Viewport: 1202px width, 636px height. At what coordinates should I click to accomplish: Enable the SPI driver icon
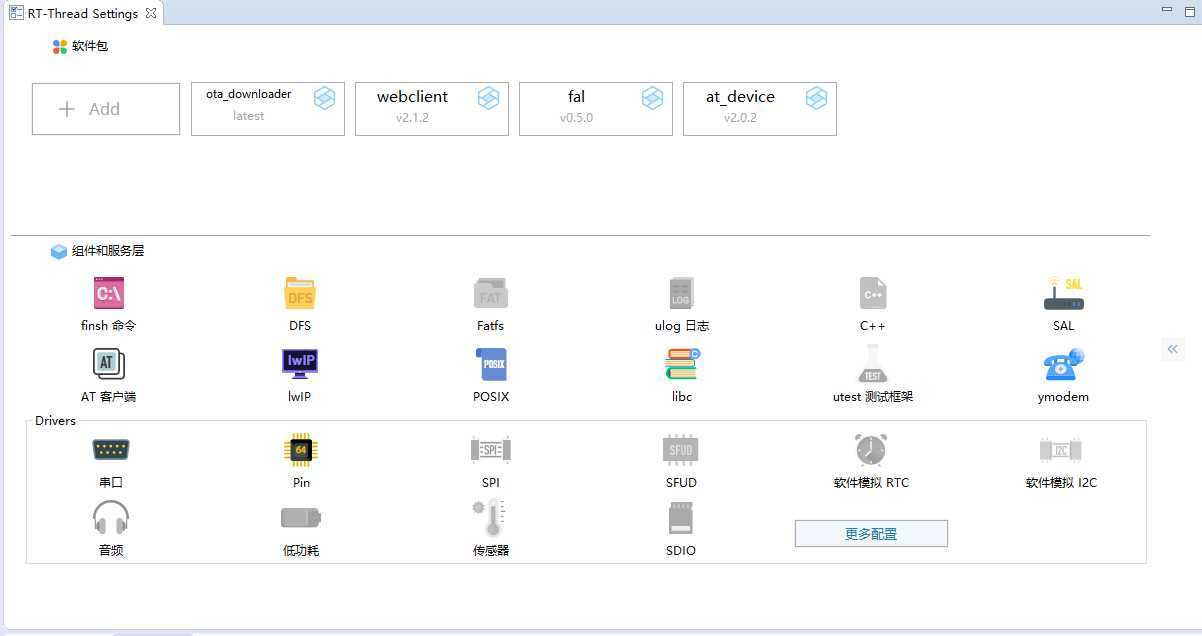click(x=490, y=450)
